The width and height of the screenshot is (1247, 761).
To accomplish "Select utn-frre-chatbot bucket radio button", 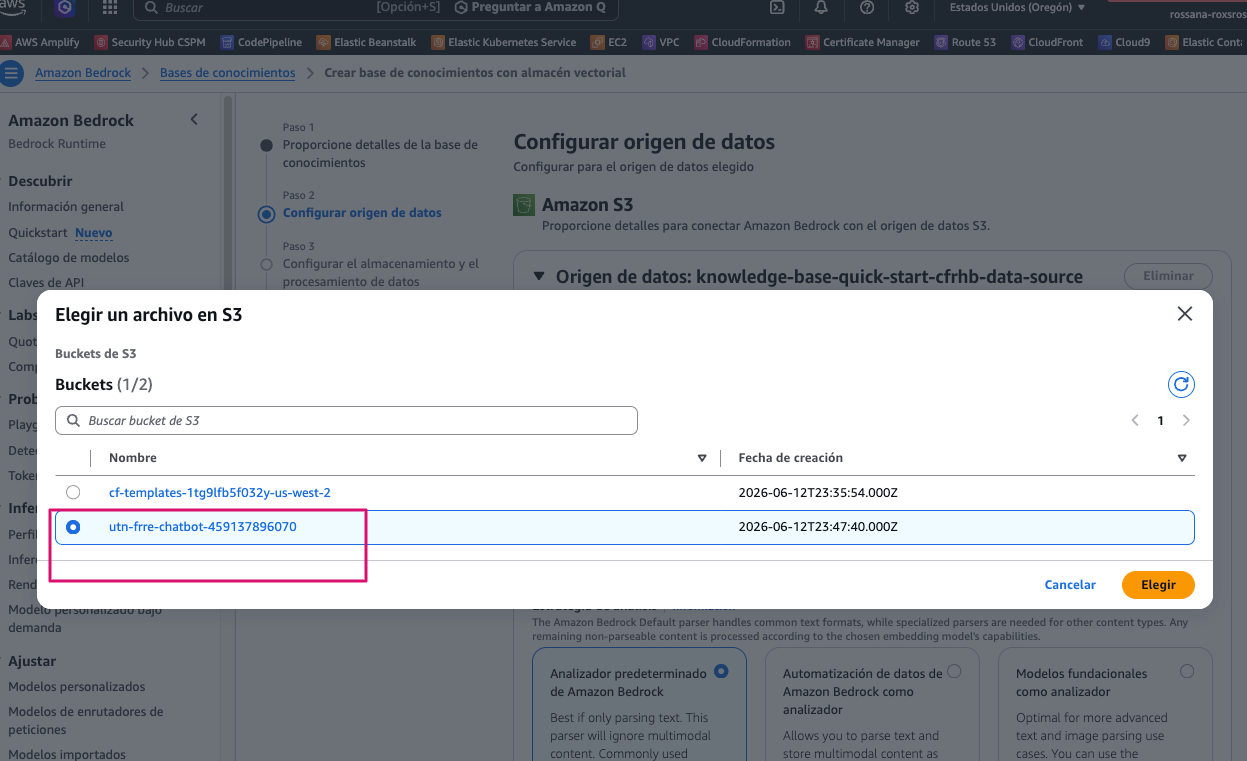I will (x=73, y=527).
